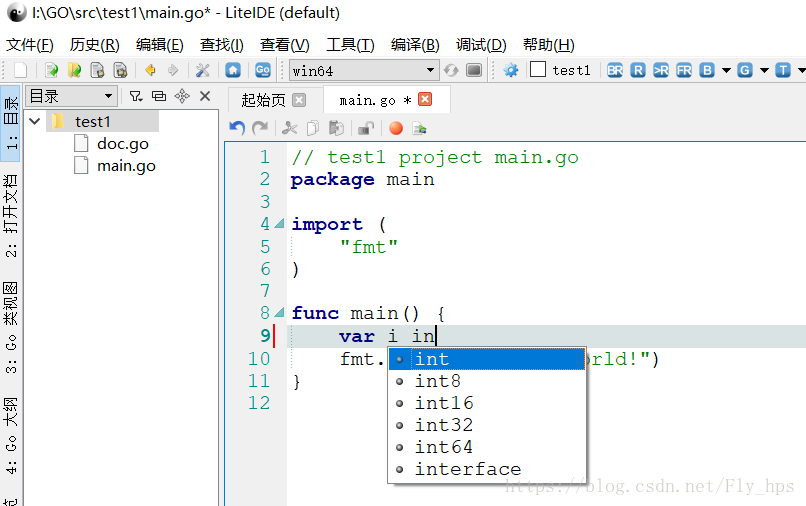Open the 编译(B) menu
The height and width of the screenshot is (506, 806).
click(x=415, y=45)
